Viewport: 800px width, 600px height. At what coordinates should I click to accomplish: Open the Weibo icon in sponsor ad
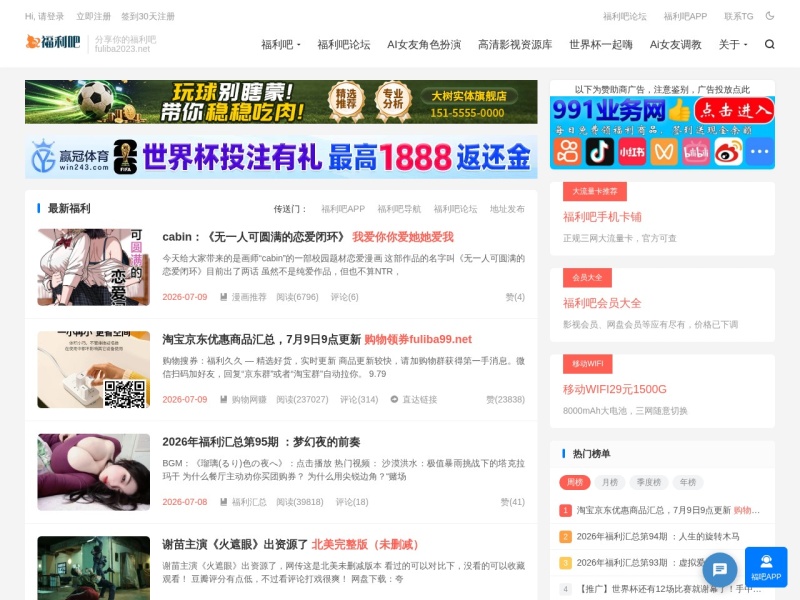[x=728, y=152]
